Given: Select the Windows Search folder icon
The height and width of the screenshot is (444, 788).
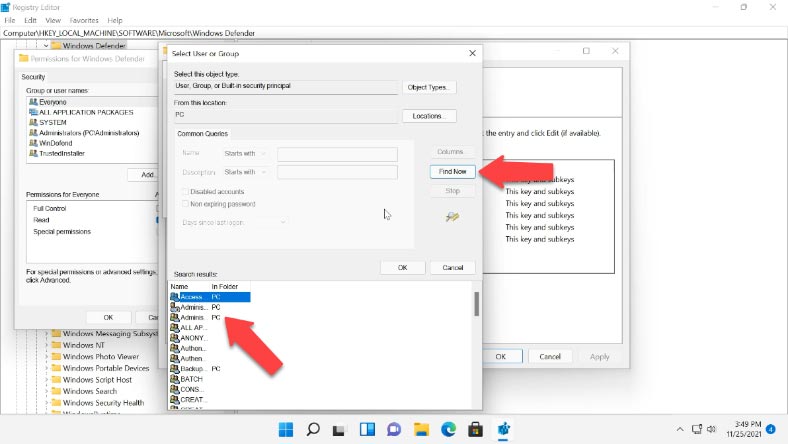Looking at the screenshot, I should (x=56, y=391).
